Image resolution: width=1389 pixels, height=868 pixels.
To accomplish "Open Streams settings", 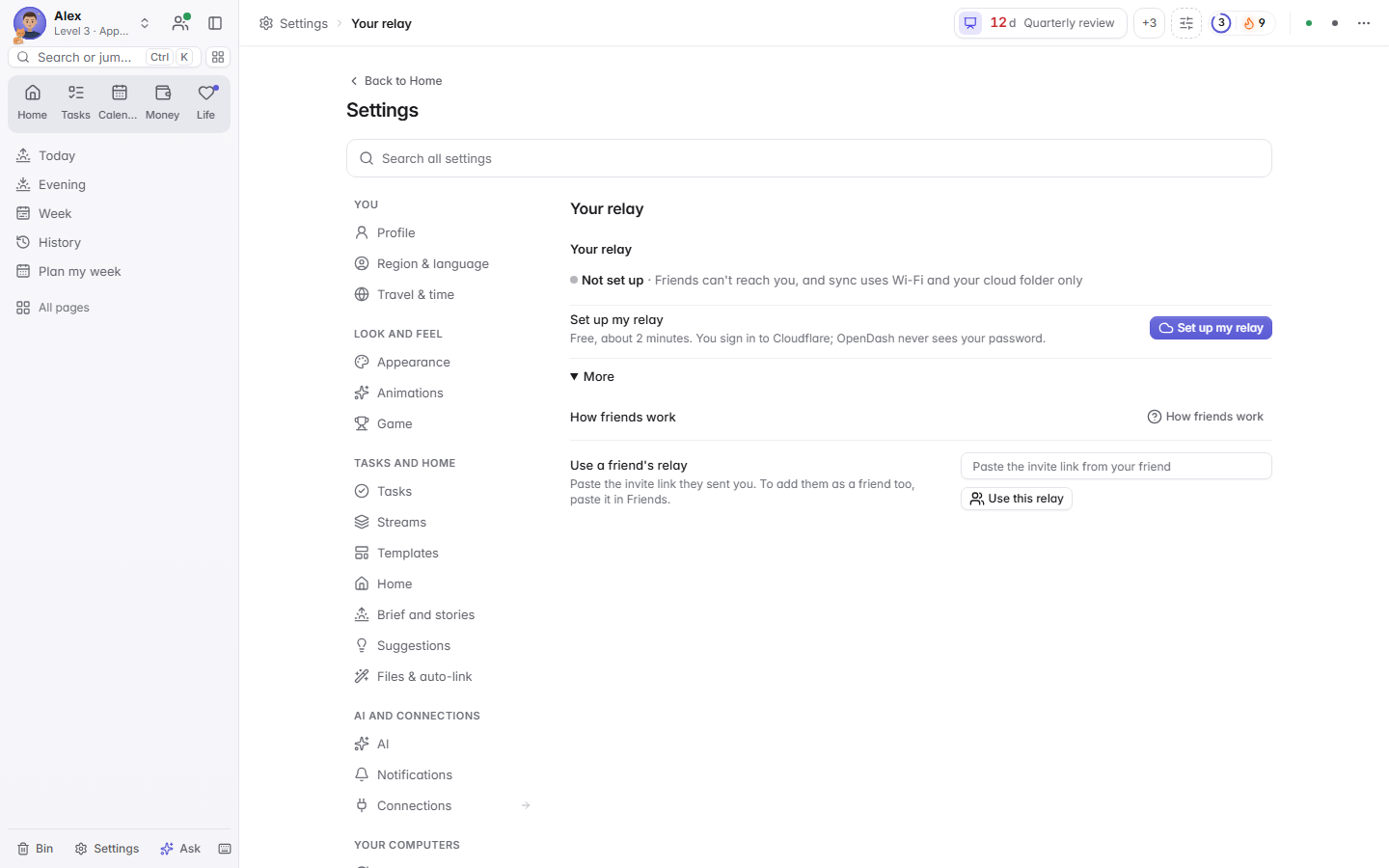I will (443, 522).
